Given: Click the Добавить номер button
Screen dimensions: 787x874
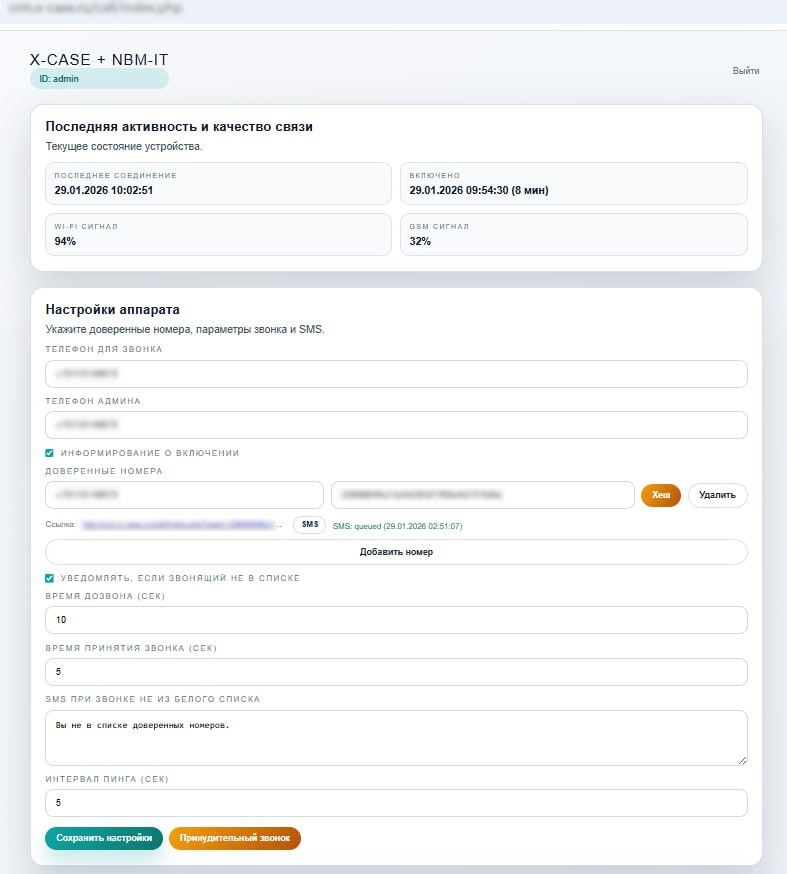Looking at the screenshot, I should [x=396, y=552].
